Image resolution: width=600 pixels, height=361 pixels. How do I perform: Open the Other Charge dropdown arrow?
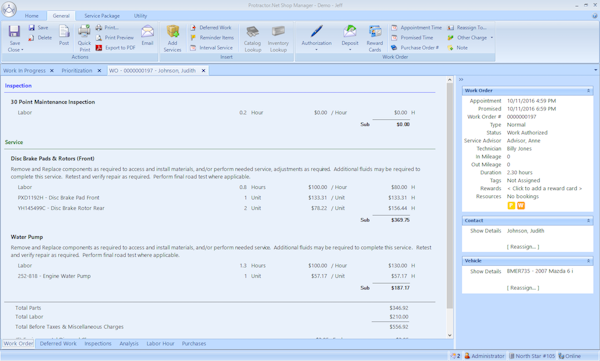492,38
